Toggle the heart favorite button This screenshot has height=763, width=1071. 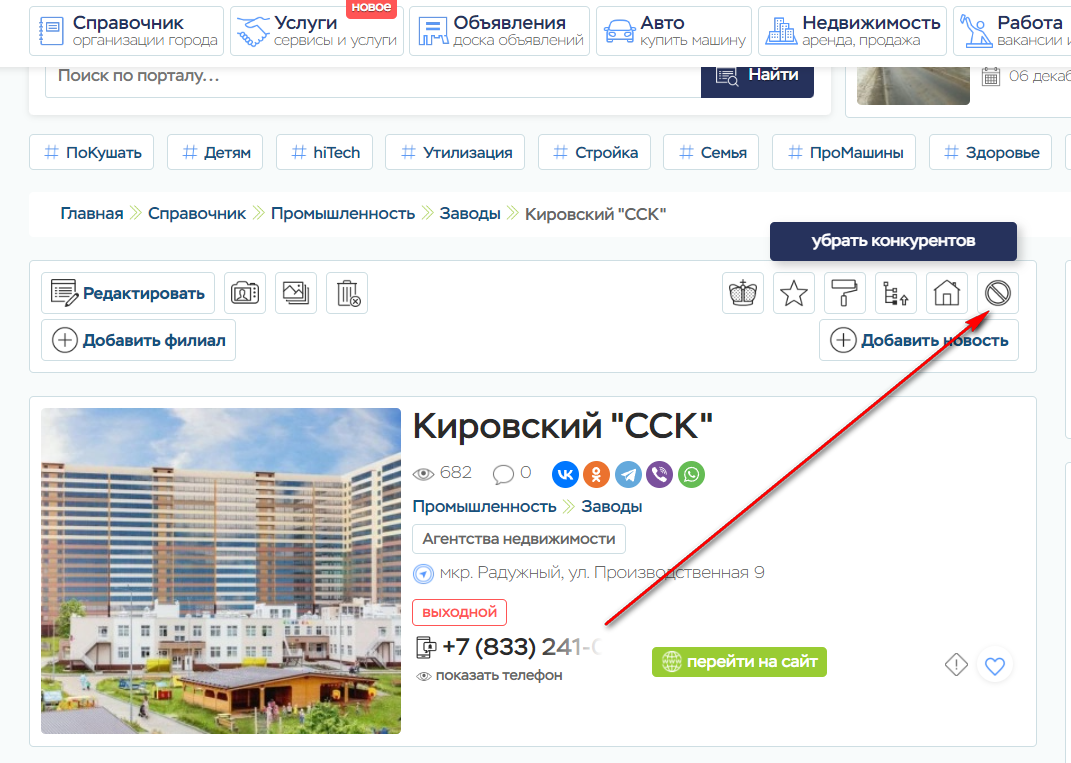pos(994,665)
